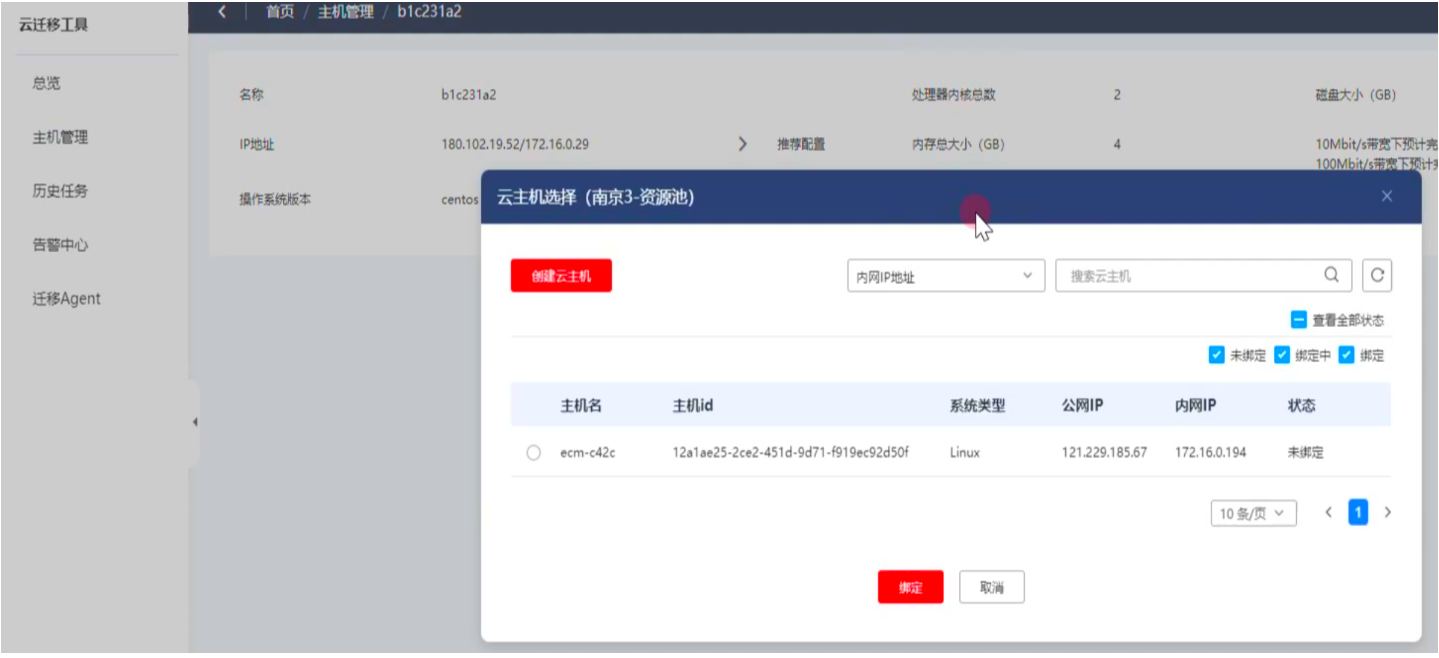Click host id 12a1ae25-2ce2-451d-9d71-f919ec92d50f
Image resolution: width=1439 pixels, height=658 pixels.
coord(790,453)
